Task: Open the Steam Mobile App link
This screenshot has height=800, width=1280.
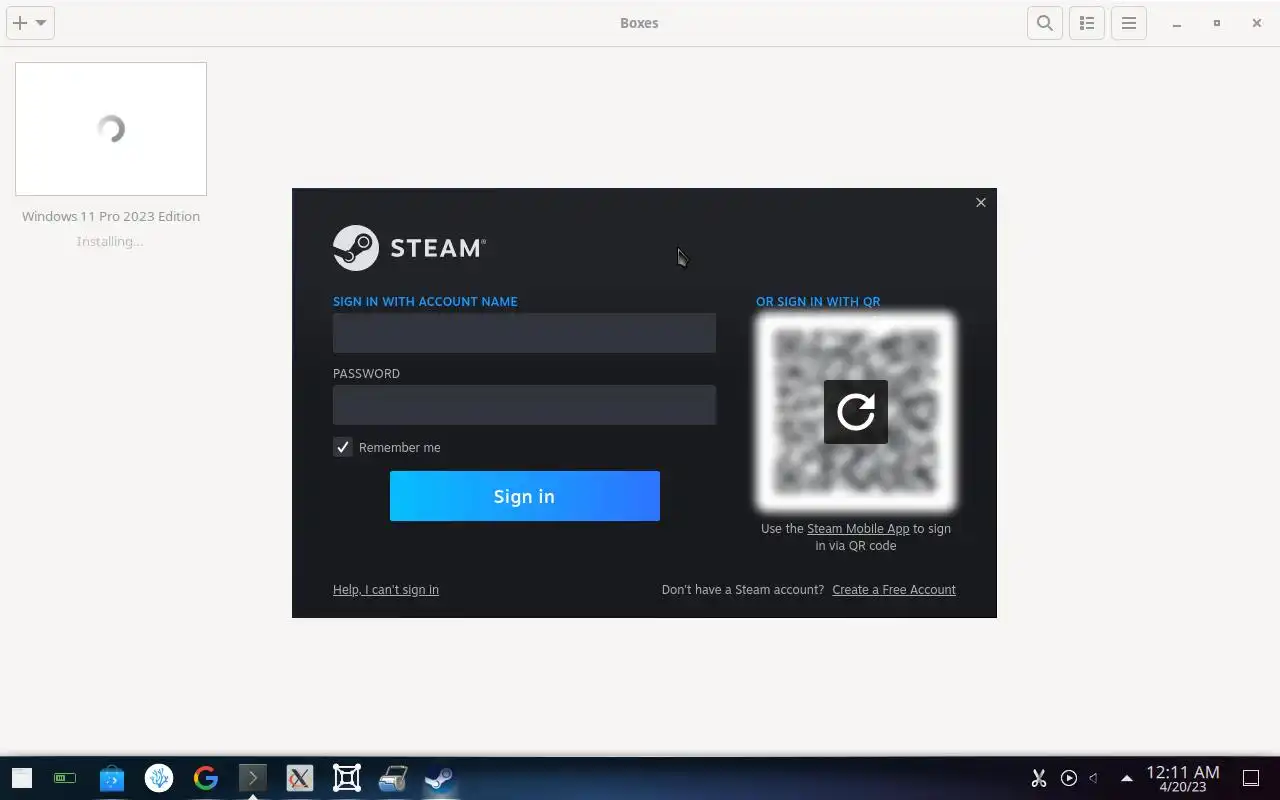Action: click(x=858, y=529)
